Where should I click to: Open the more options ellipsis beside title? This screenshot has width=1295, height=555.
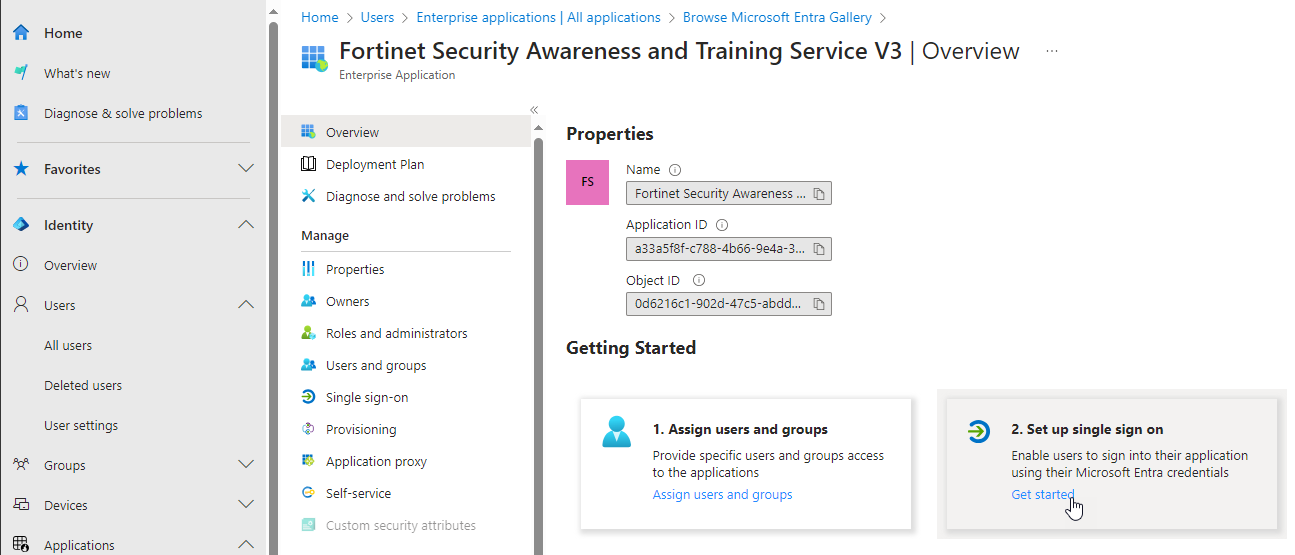tap(1051, 51)
